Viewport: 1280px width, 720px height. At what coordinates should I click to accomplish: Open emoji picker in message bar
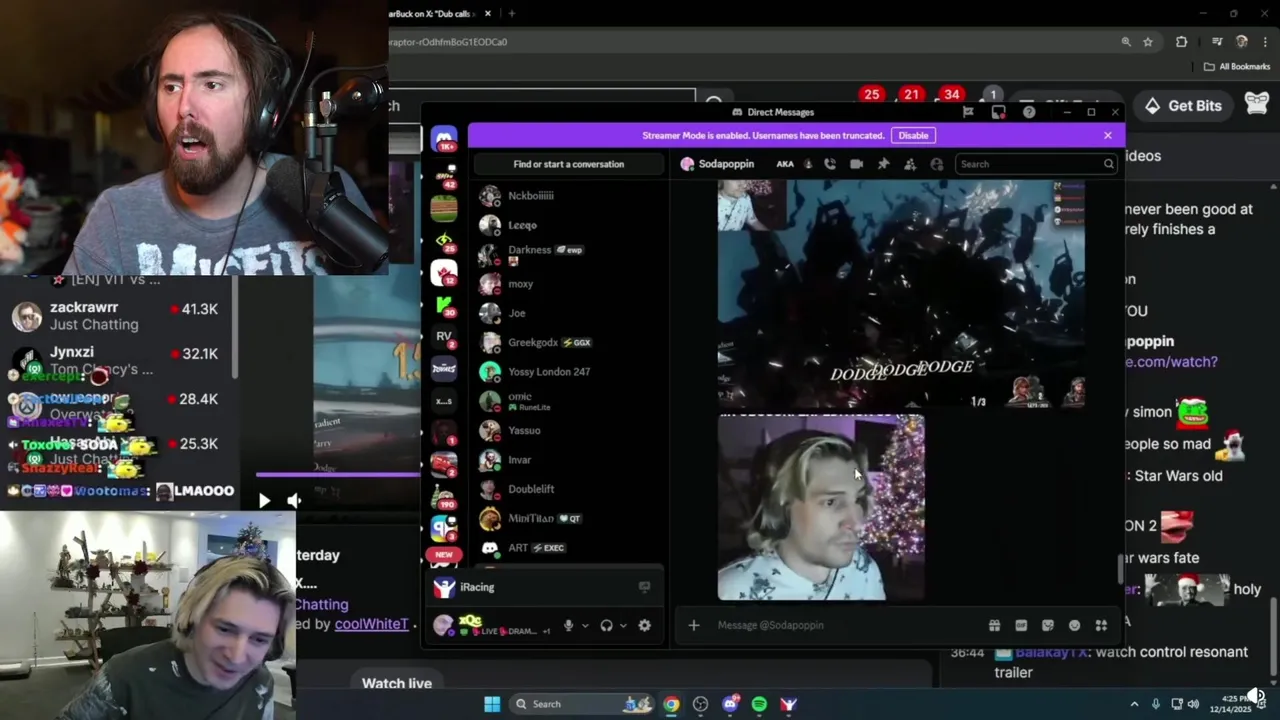[x=1074, y=625]
